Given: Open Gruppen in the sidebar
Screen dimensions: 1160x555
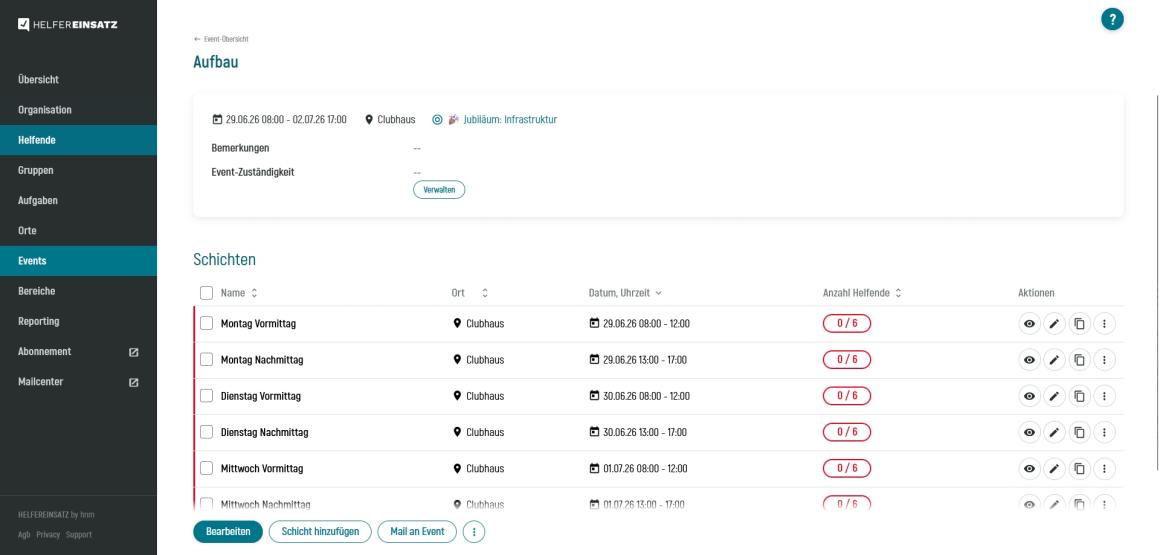Looking at the screenshot, I should (34, 170).
